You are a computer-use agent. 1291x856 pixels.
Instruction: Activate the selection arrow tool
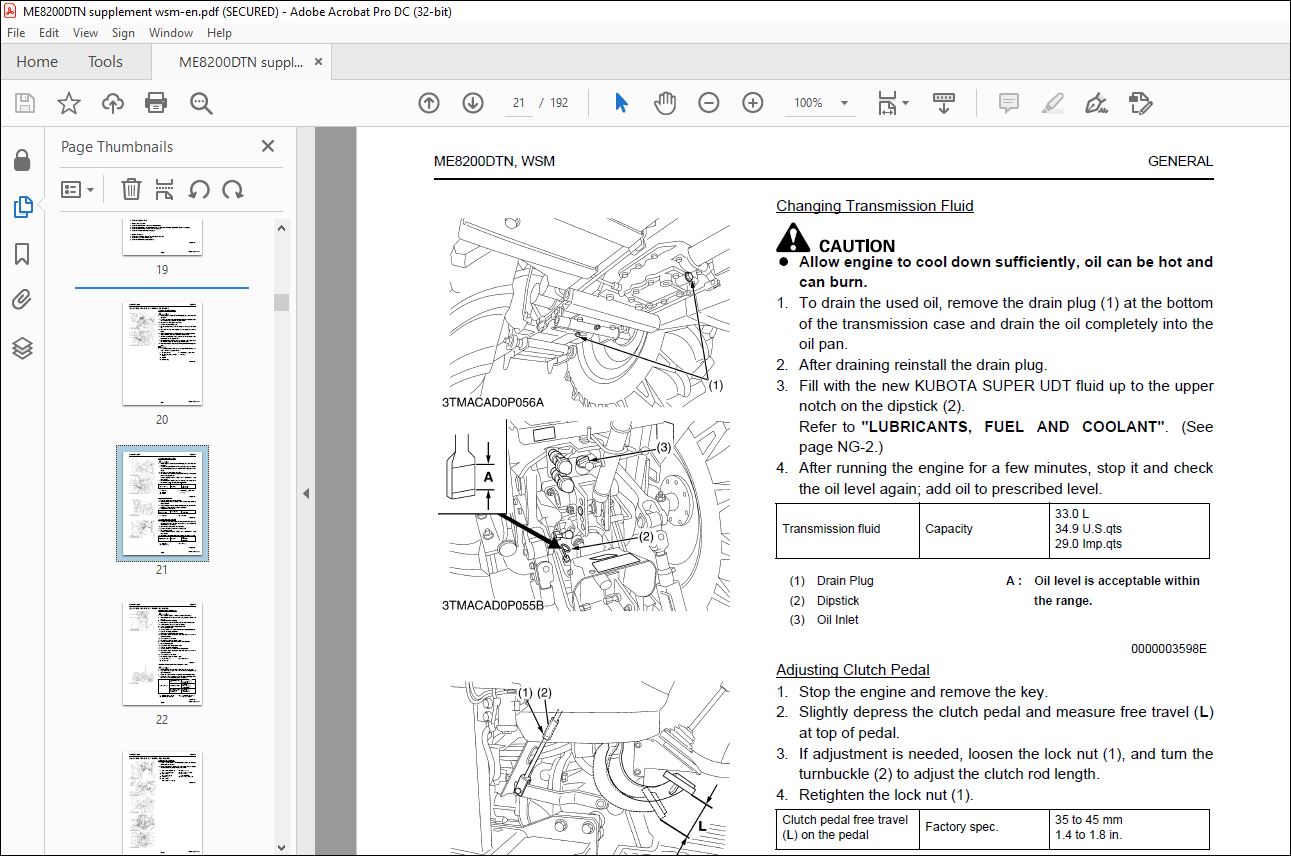(x=621, y=103)
